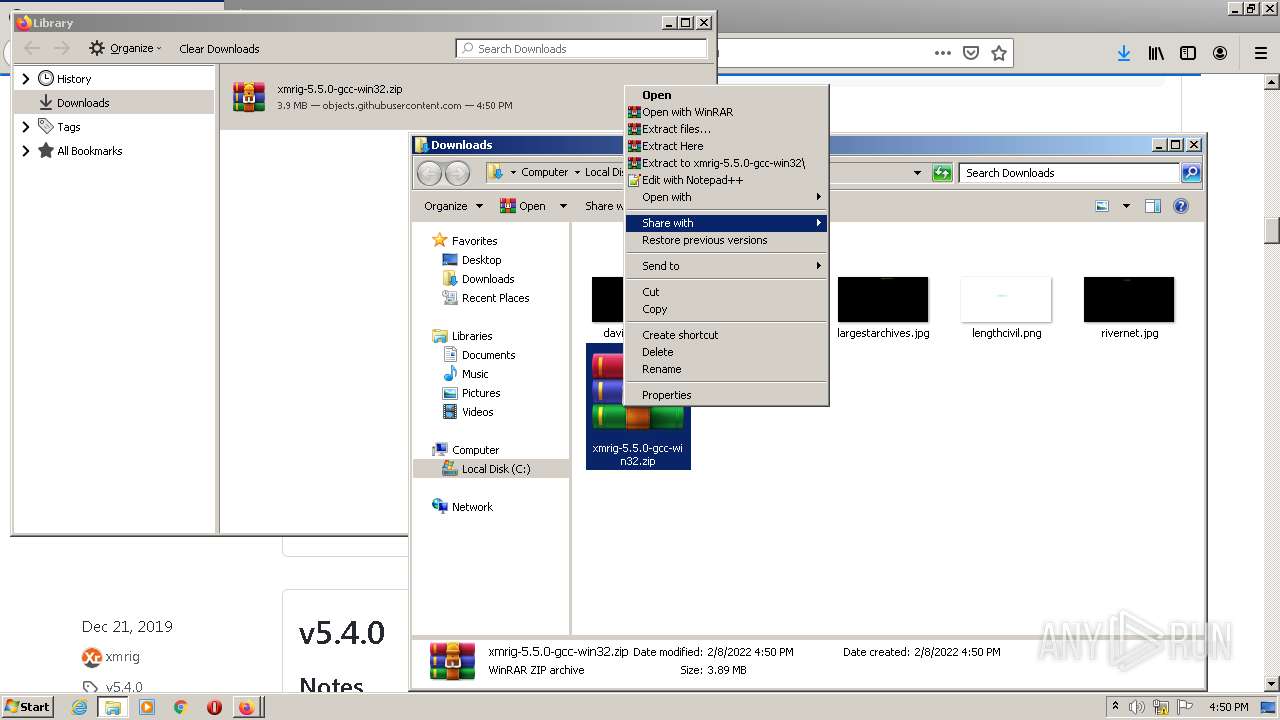Select xmrig zip entry in Library list
1280x720 pixels.
point(467,97)
